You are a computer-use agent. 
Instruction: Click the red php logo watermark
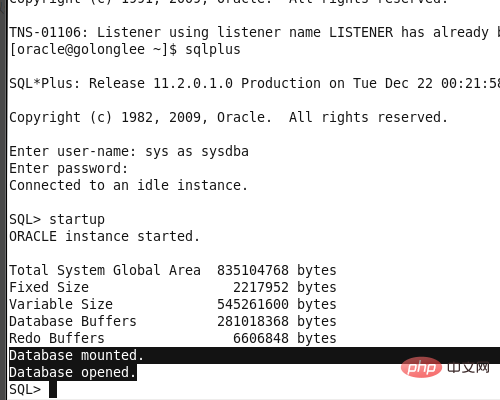click(422, 367)
